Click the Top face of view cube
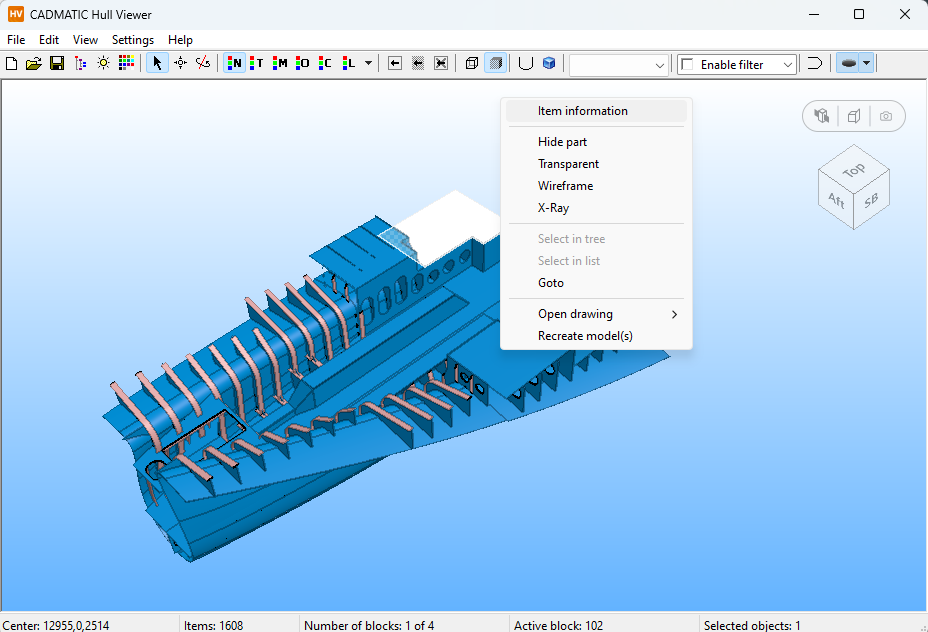Viewport: 928px width, 632px height. tap(853, 170)
